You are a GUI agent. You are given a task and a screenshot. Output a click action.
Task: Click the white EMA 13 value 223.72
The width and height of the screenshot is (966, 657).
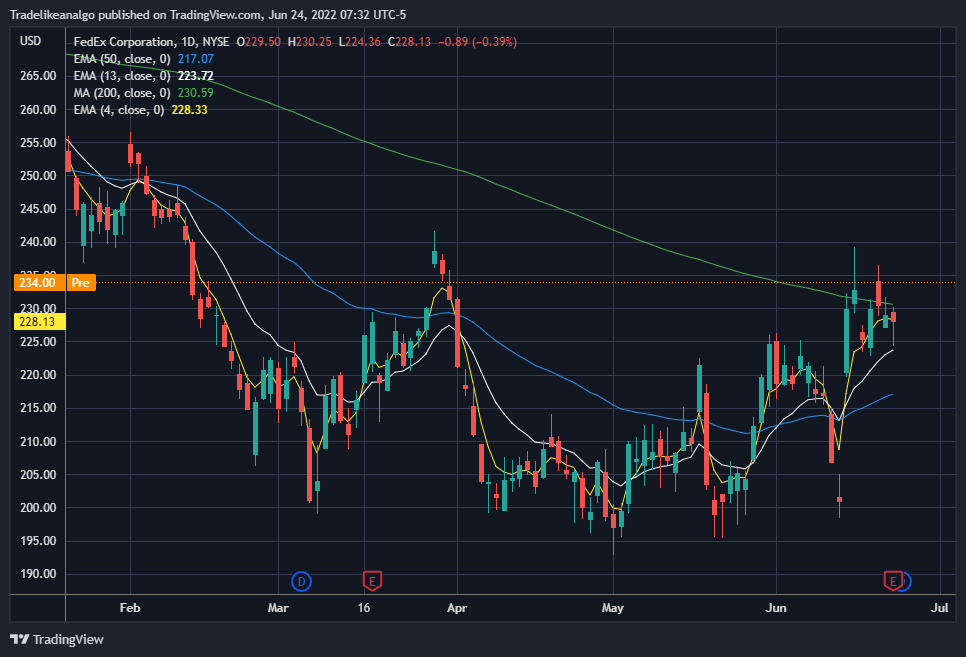point(196,76)
